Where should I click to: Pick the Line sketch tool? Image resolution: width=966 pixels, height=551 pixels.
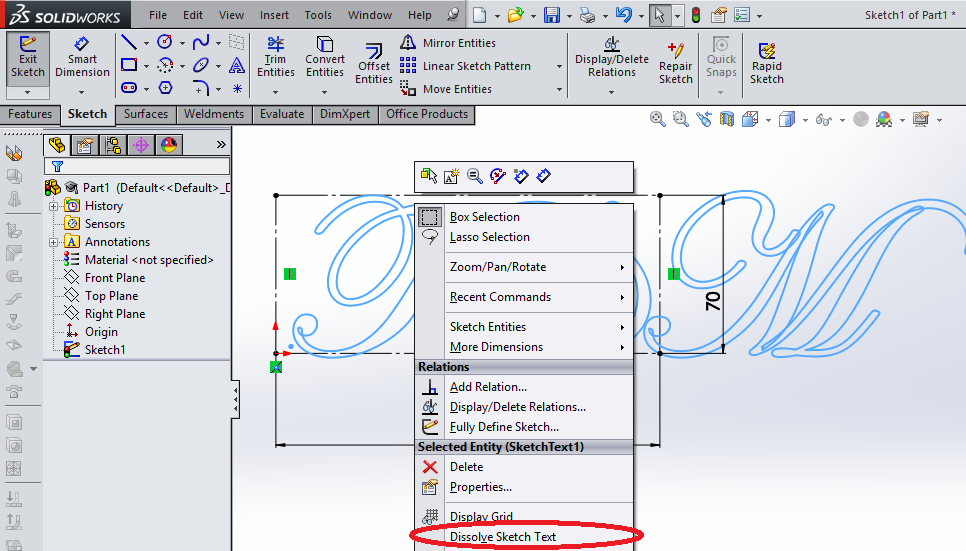pos(129,43)
